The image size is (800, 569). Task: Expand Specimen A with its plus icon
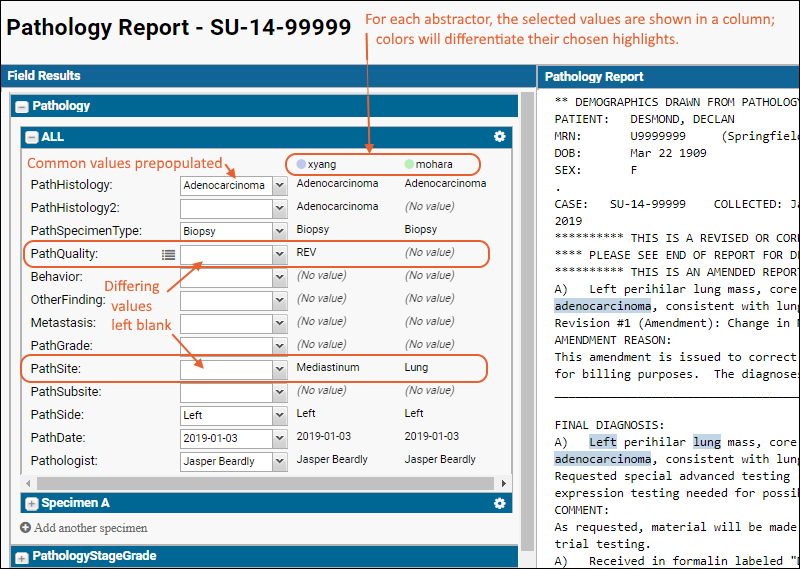pos(31,504)
